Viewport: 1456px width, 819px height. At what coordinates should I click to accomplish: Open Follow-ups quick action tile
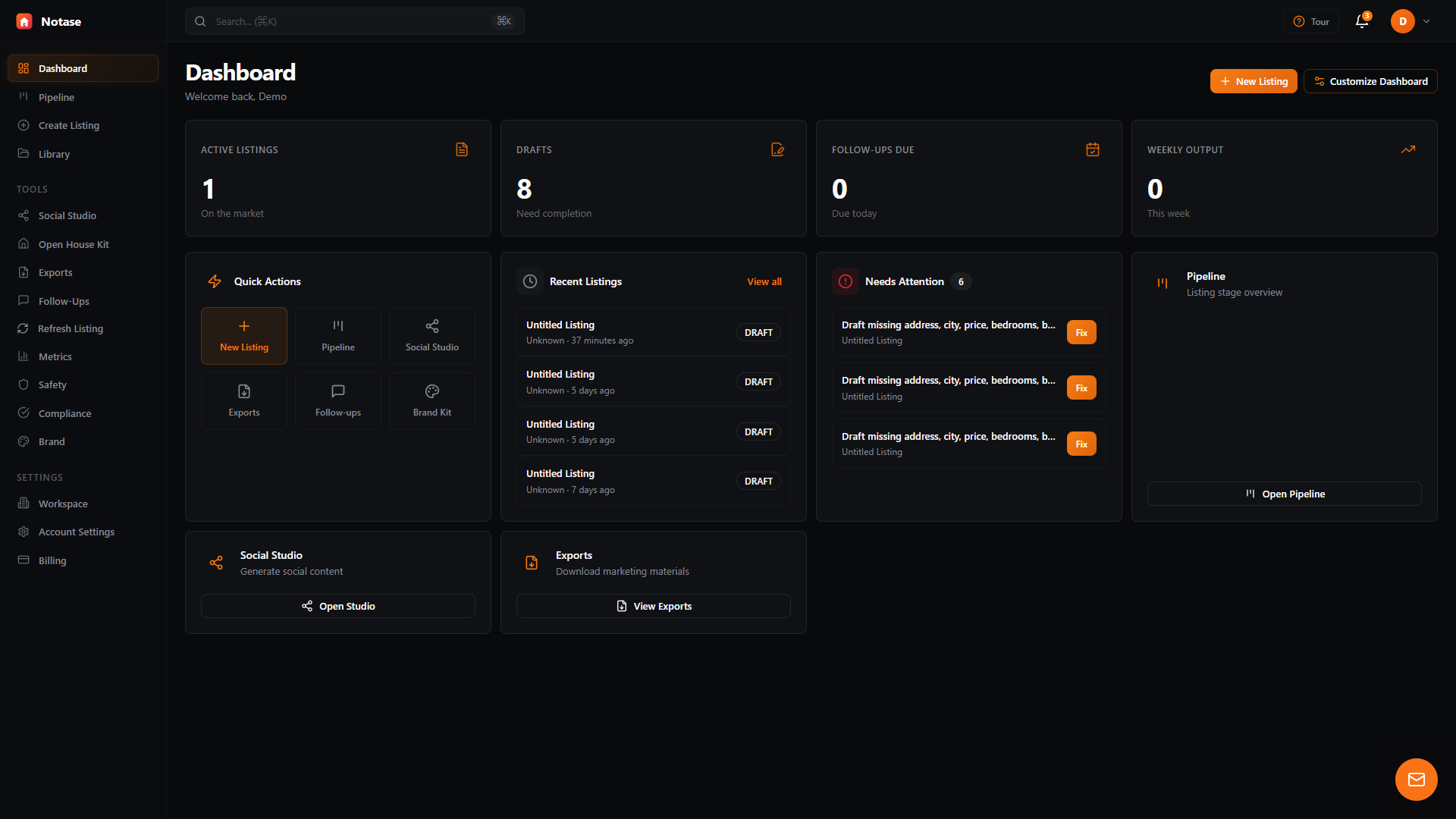337,400
